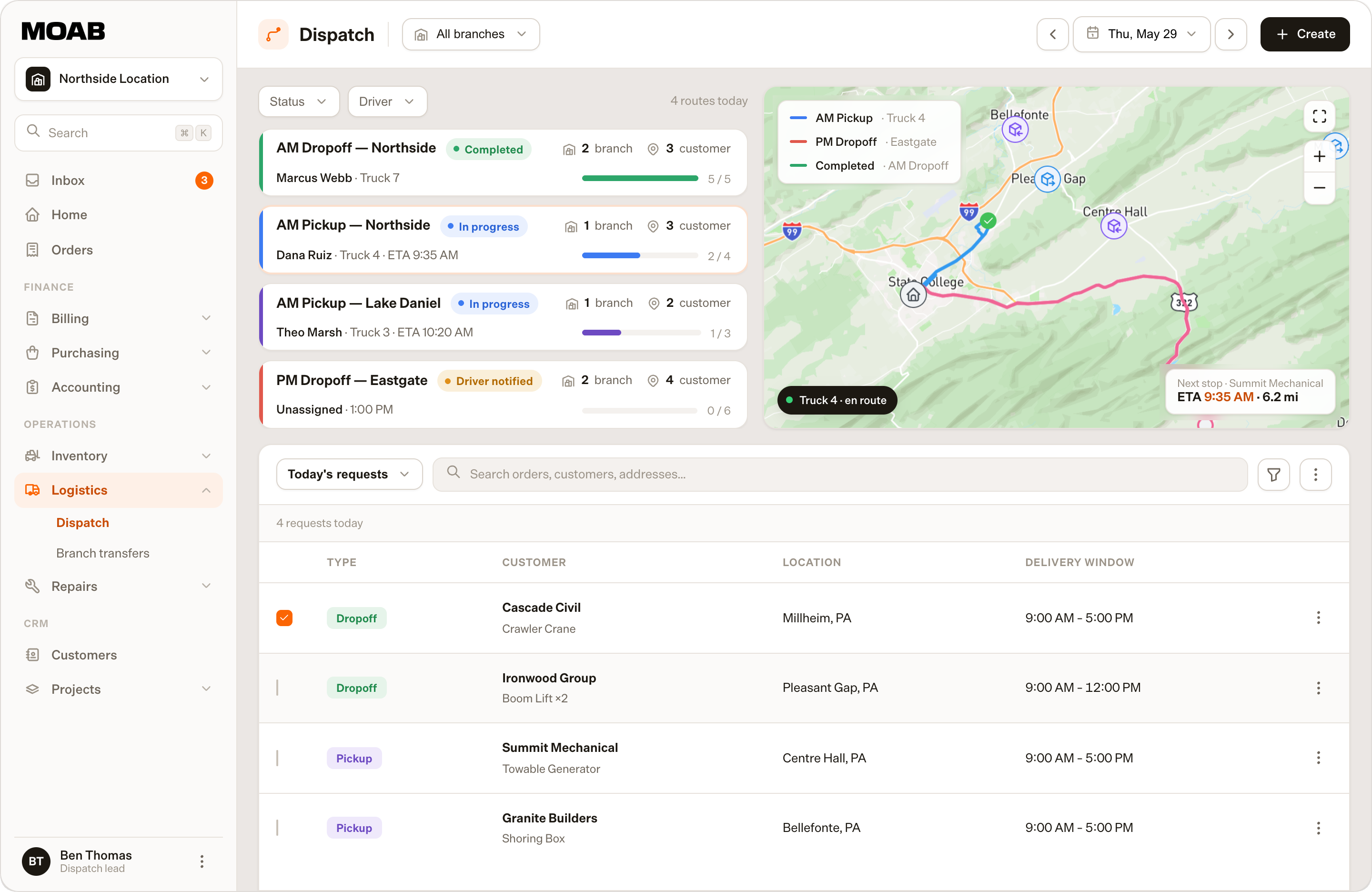Select the Ironwood Group request checkbox
Screen dimensions: 1372x892
(x=277, y=687)
